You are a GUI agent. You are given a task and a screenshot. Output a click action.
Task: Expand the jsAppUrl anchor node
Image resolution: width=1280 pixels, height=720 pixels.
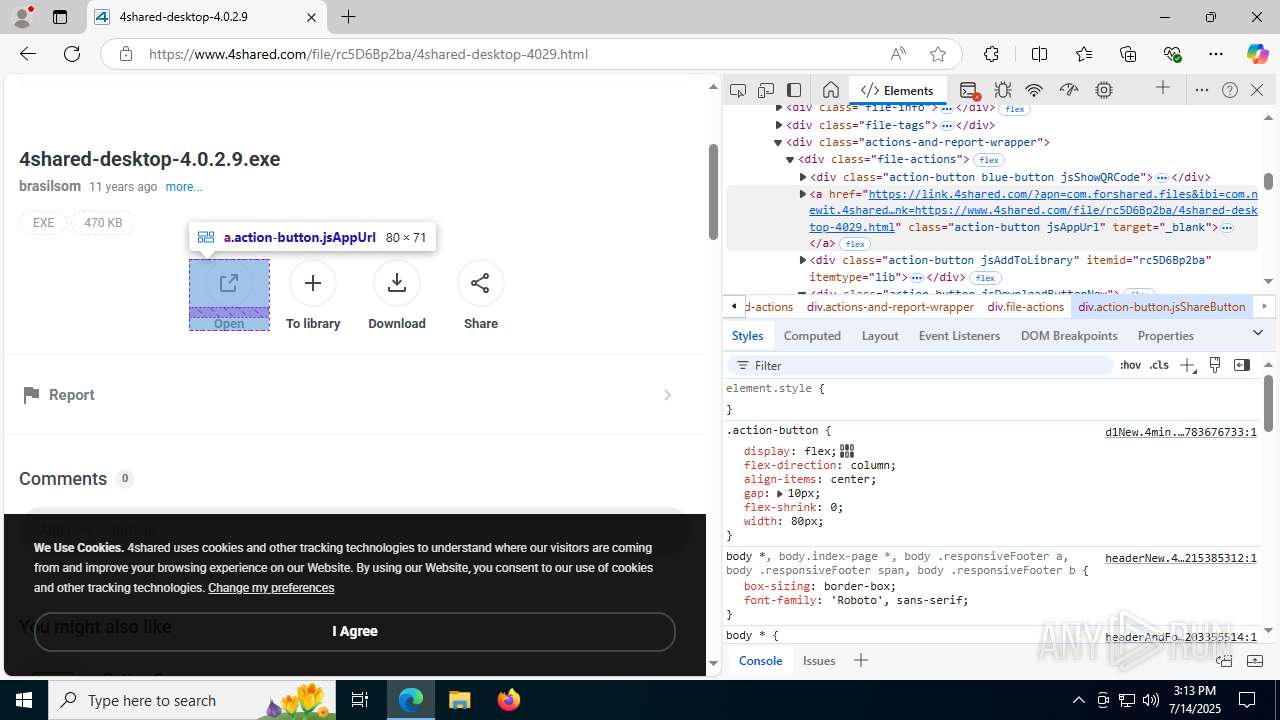pyautogui.click(x=803, y=194)
